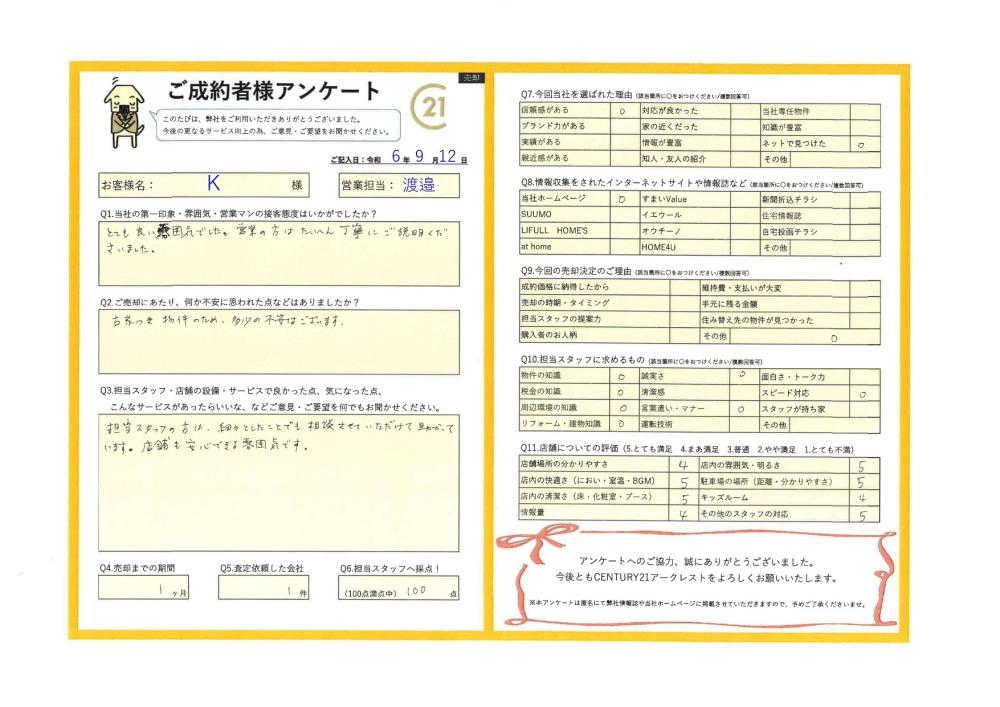
Task: Click the Q2 handwritten answer box
Action: 279,342
